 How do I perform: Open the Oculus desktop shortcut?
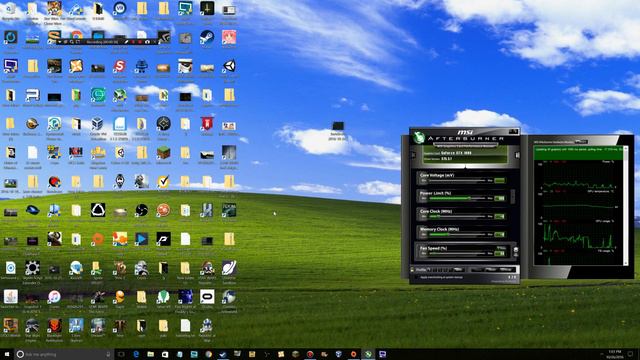(x=207, y=297)
